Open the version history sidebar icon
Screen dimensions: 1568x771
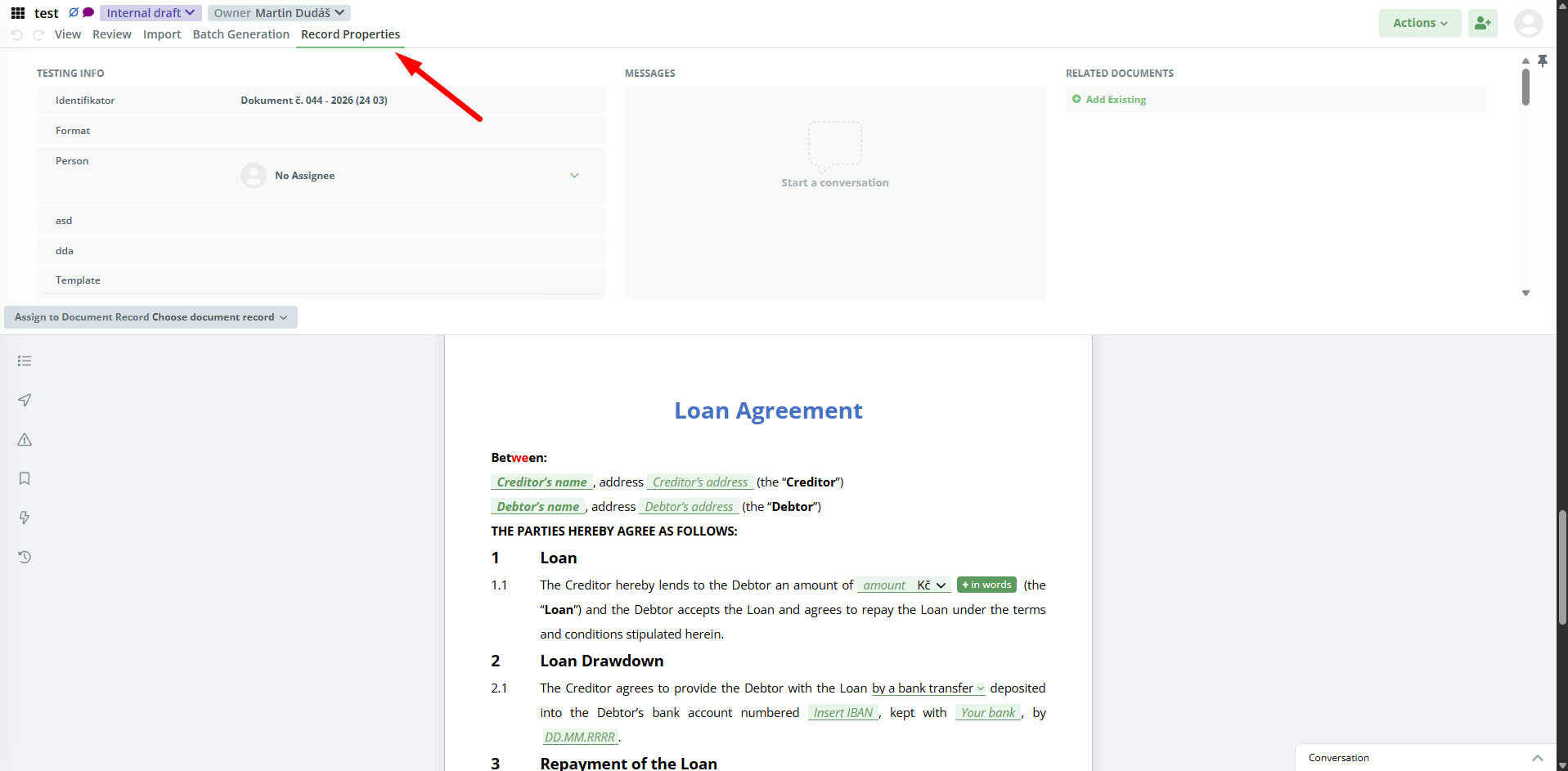[x=25, y=557]
